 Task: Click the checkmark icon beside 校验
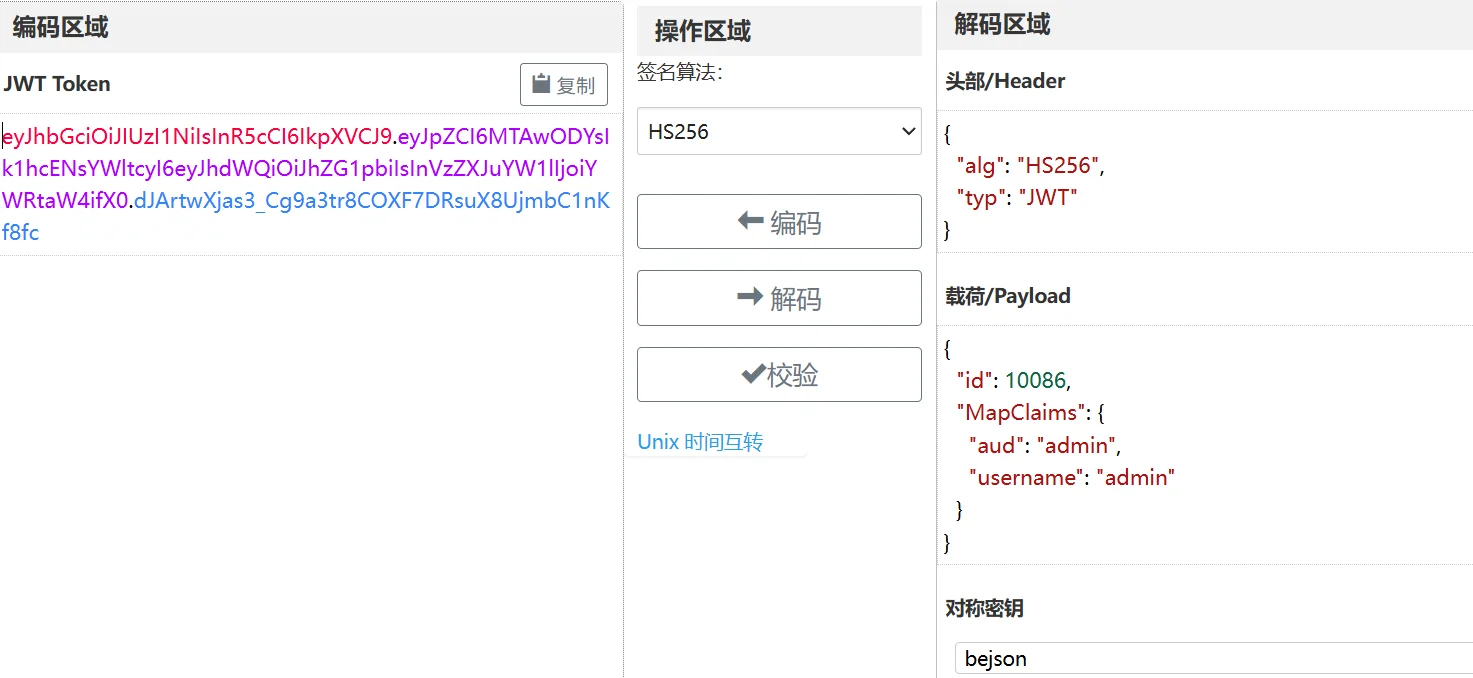pos(752,374)
